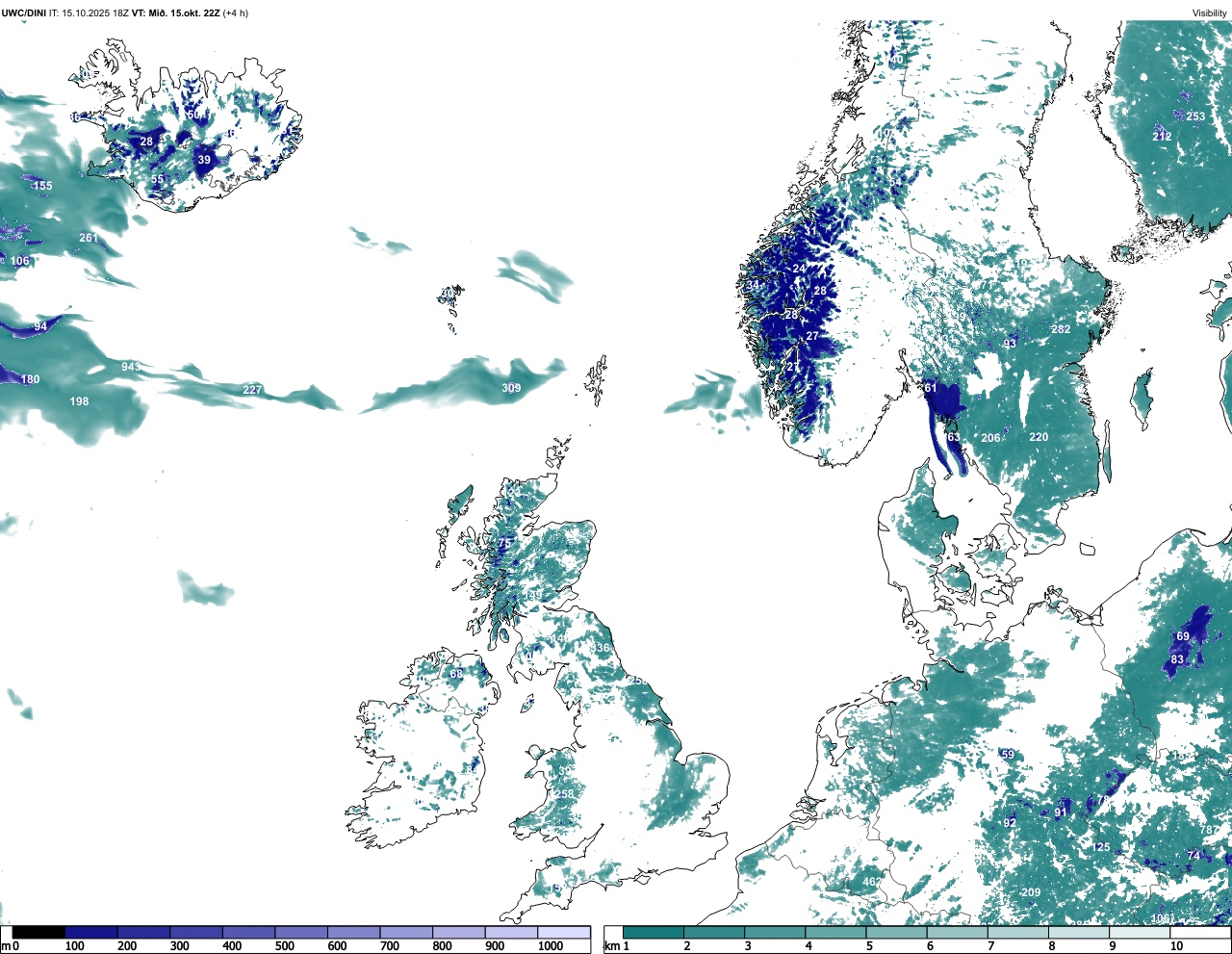The height and width of the screenshot is (954, 1232).
Task: Click the '220' value in southern Sweden
Action: pyautogui.click(x=1039, y=437)
